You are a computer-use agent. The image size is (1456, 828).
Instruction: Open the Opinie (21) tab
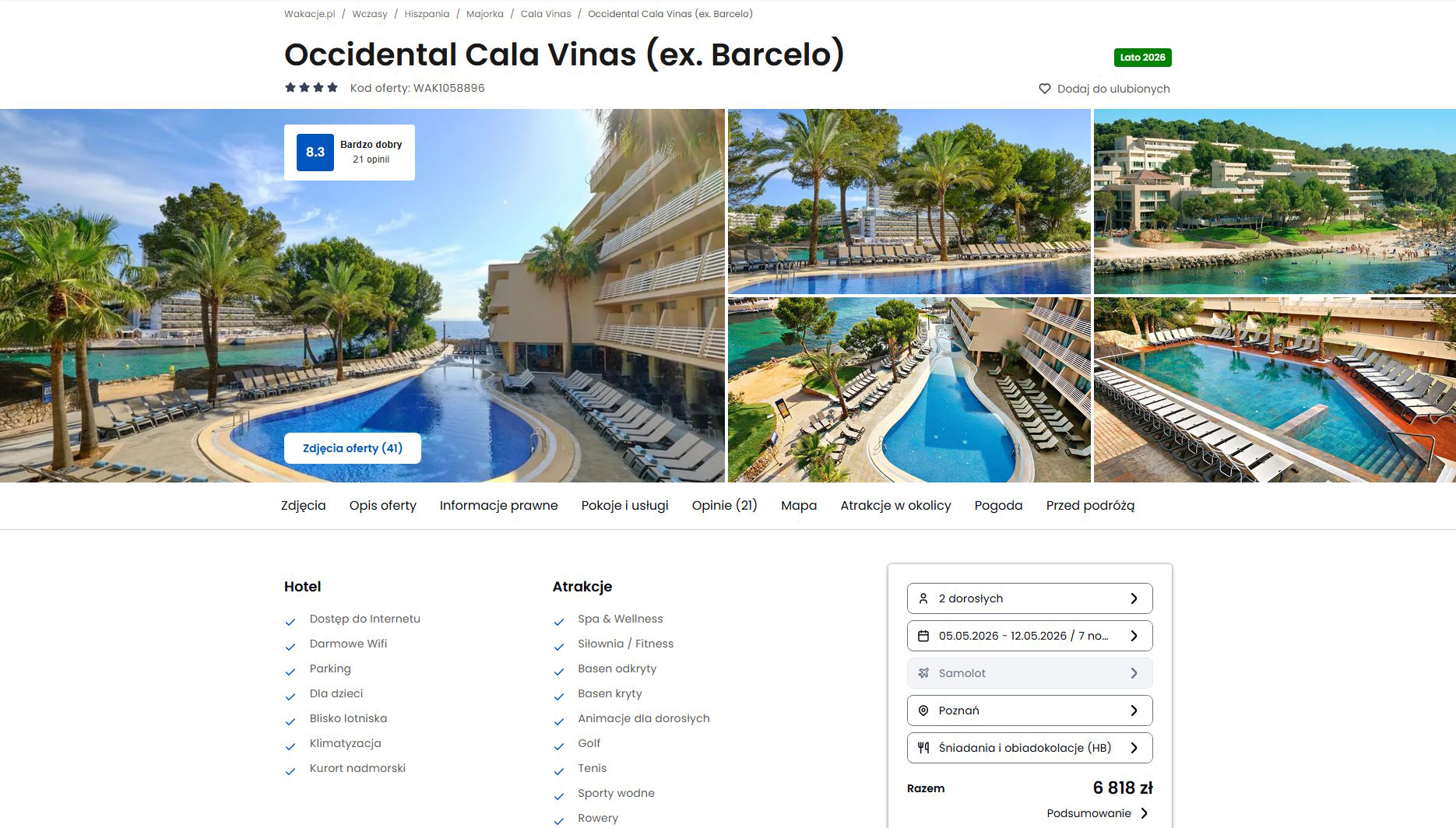coord(725,506)
